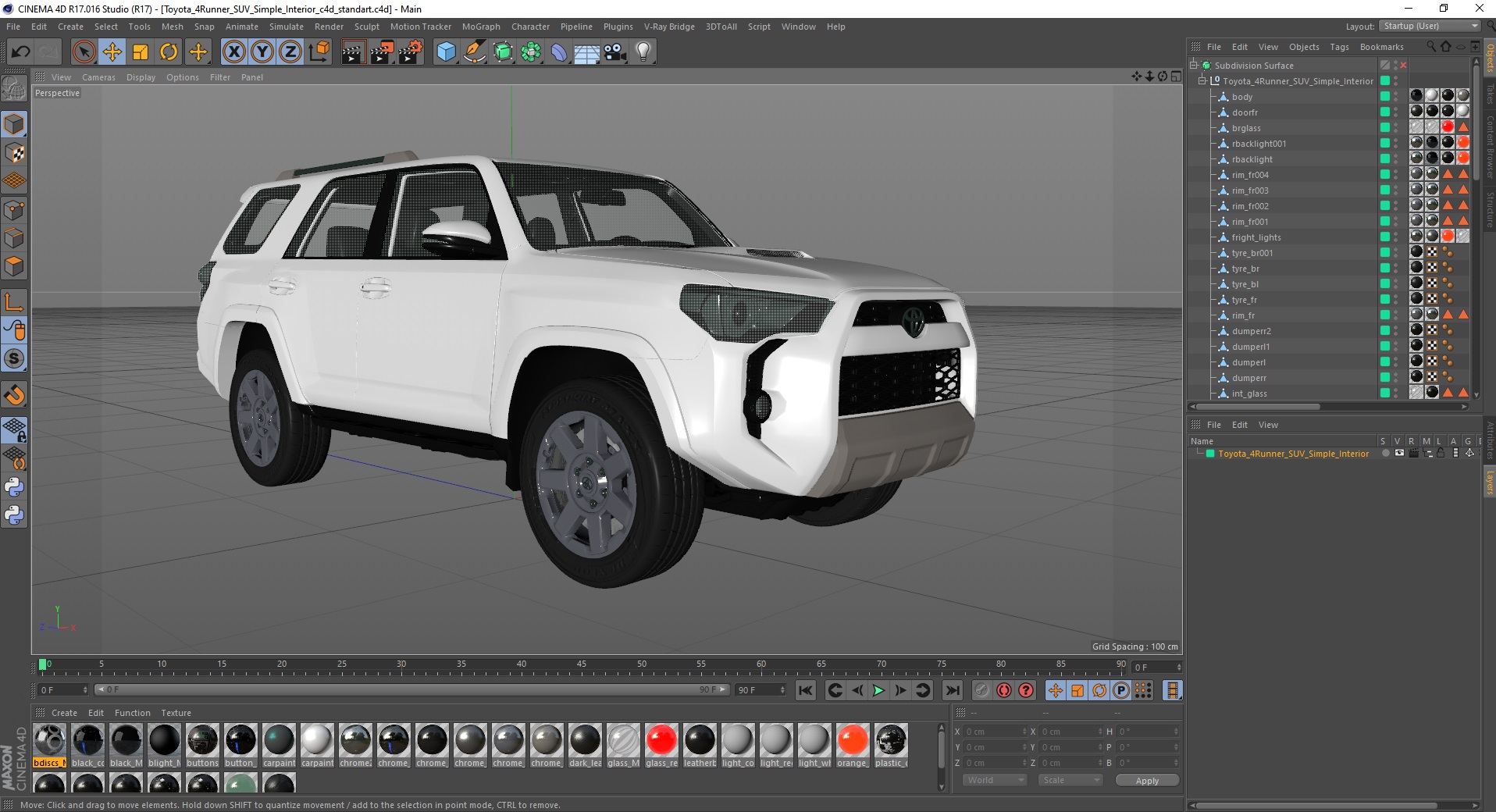The width and height of the screenshot is (1496, 812).
Task: Go to start of animation
Action: tap(806, 690)
